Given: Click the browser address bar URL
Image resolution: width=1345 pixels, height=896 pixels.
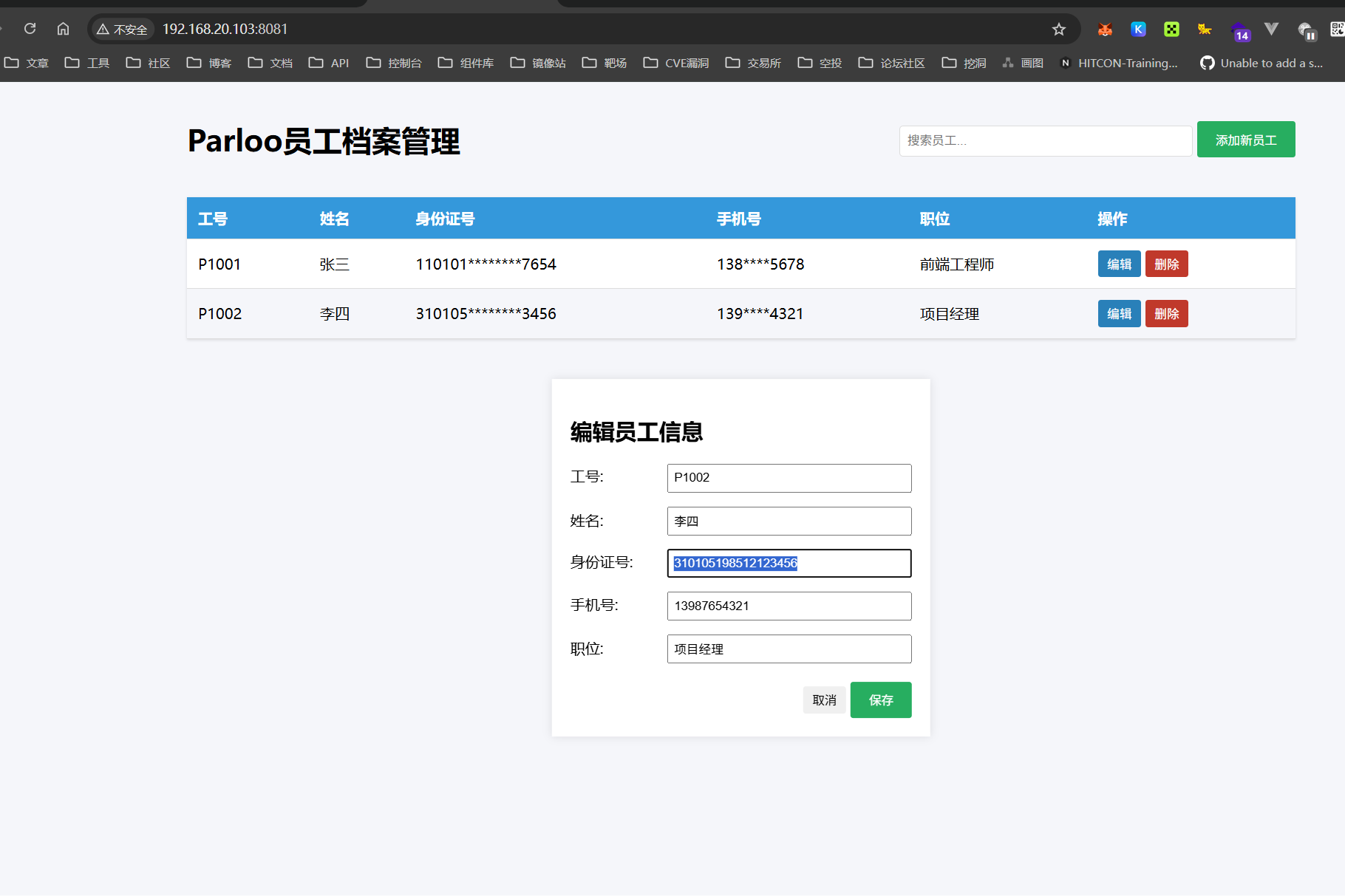Looking at the screenshot, I should (225, 29).
